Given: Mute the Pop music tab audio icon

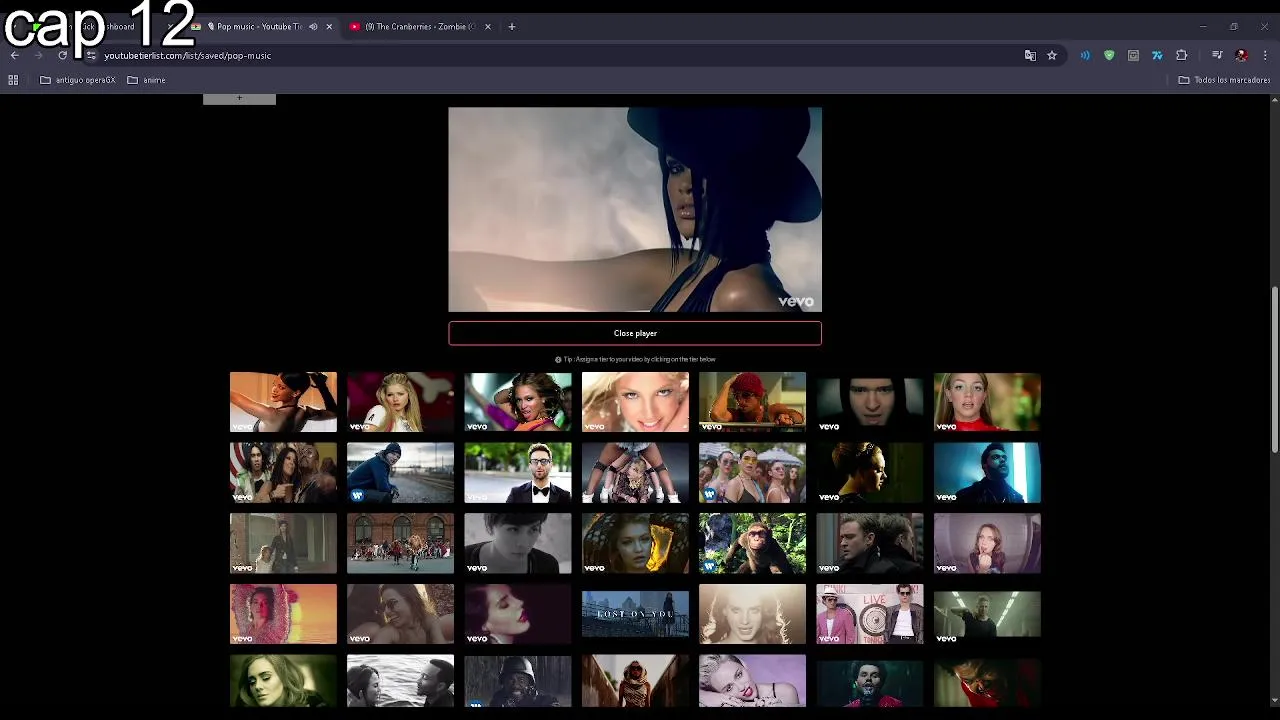Looking at the screenshot, I should (x=313, y=27).
